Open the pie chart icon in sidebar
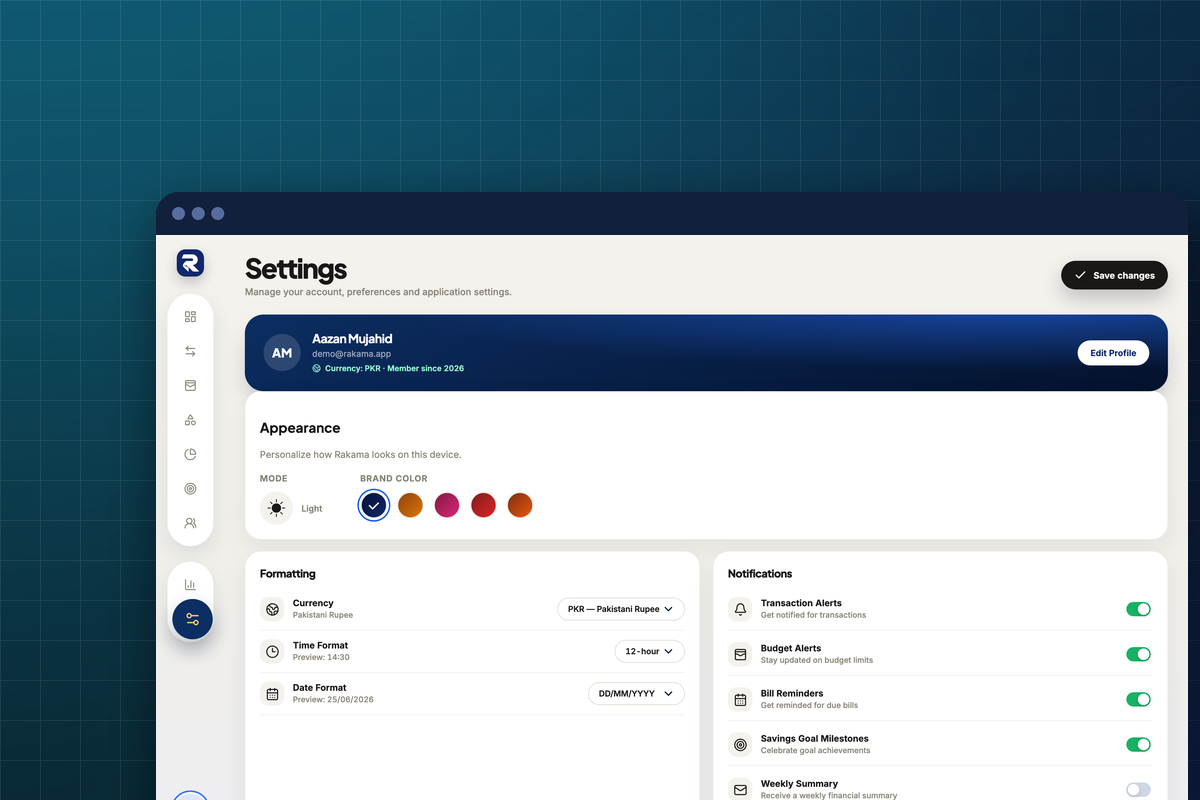 190,454
